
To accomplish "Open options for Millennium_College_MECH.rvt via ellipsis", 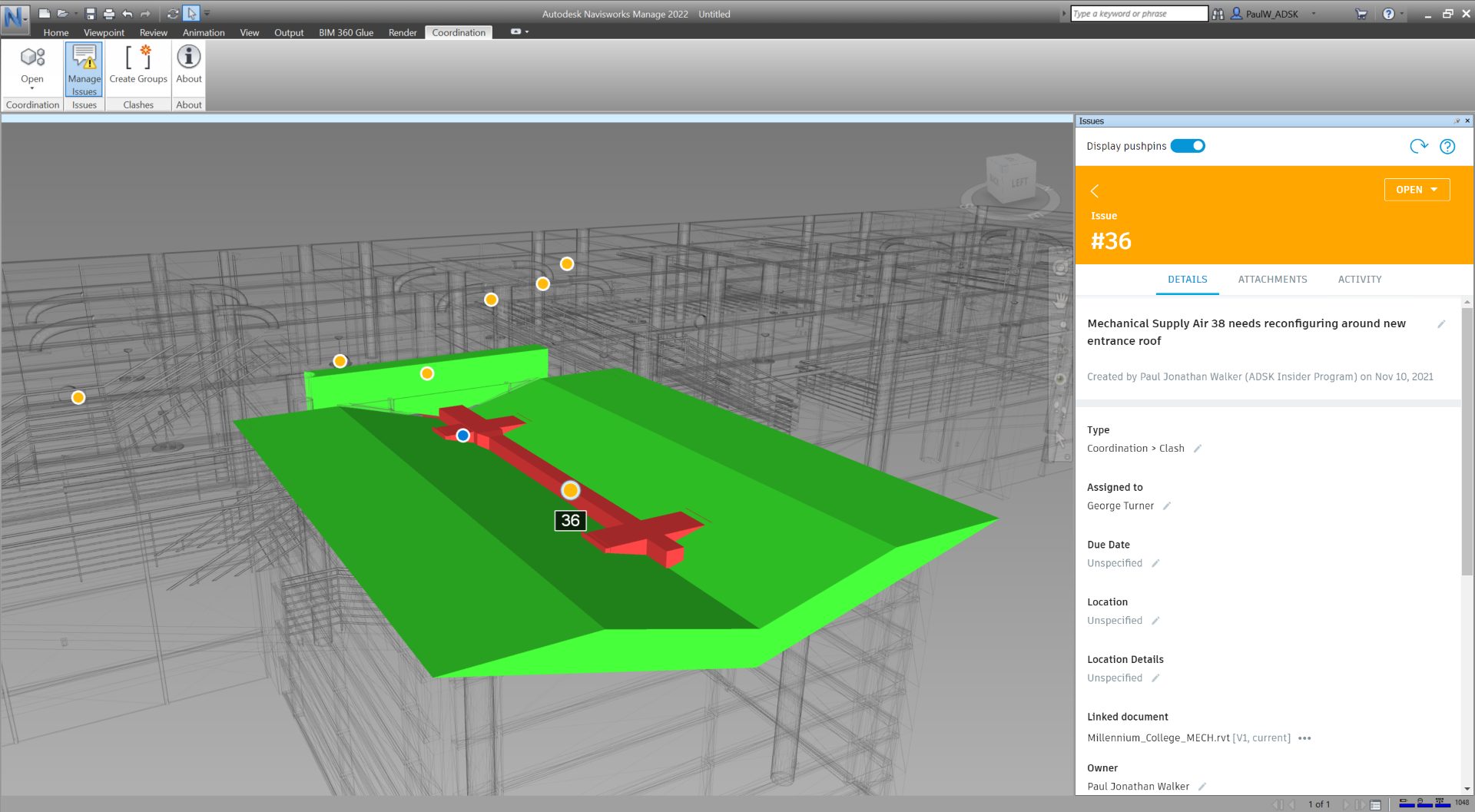I will pyautogui.click(x=1304, y=737).
